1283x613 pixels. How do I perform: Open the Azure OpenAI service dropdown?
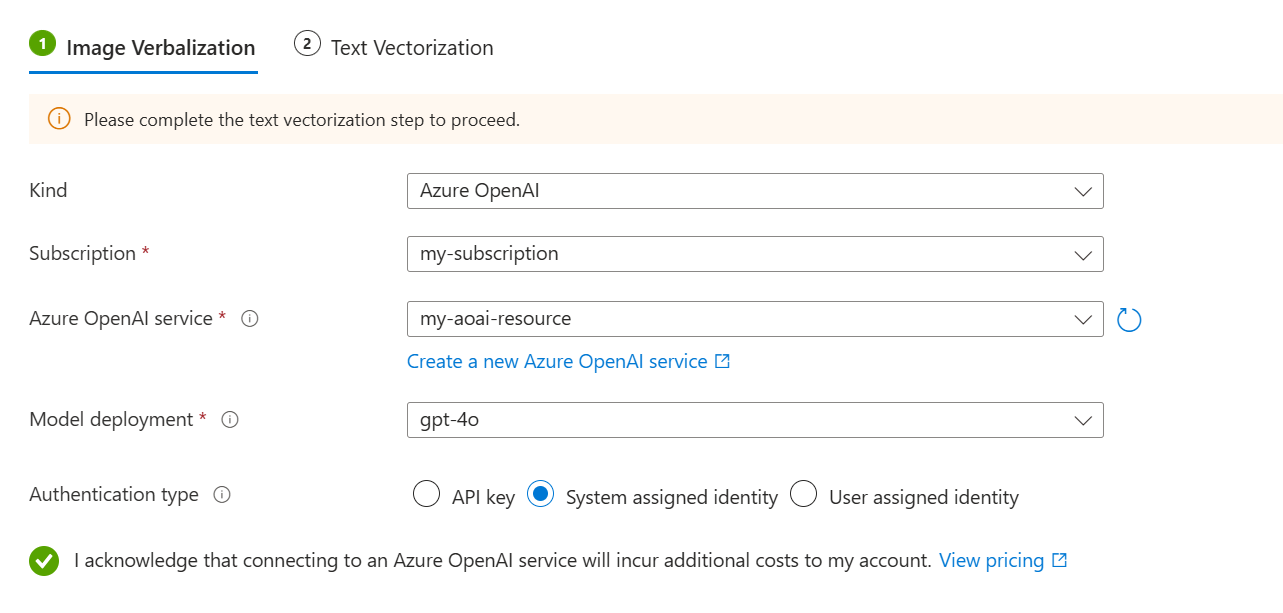tap(755, 320)
